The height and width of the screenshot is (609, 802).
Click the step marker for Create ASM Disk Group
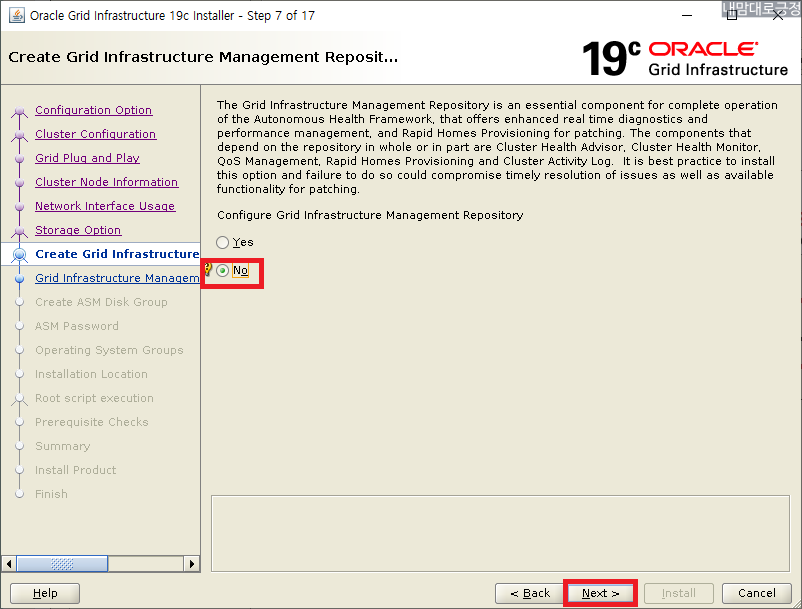(x=19, y=302)
